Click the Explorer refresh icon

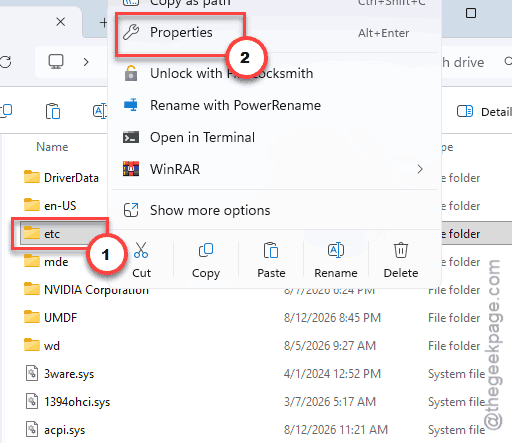5,62
